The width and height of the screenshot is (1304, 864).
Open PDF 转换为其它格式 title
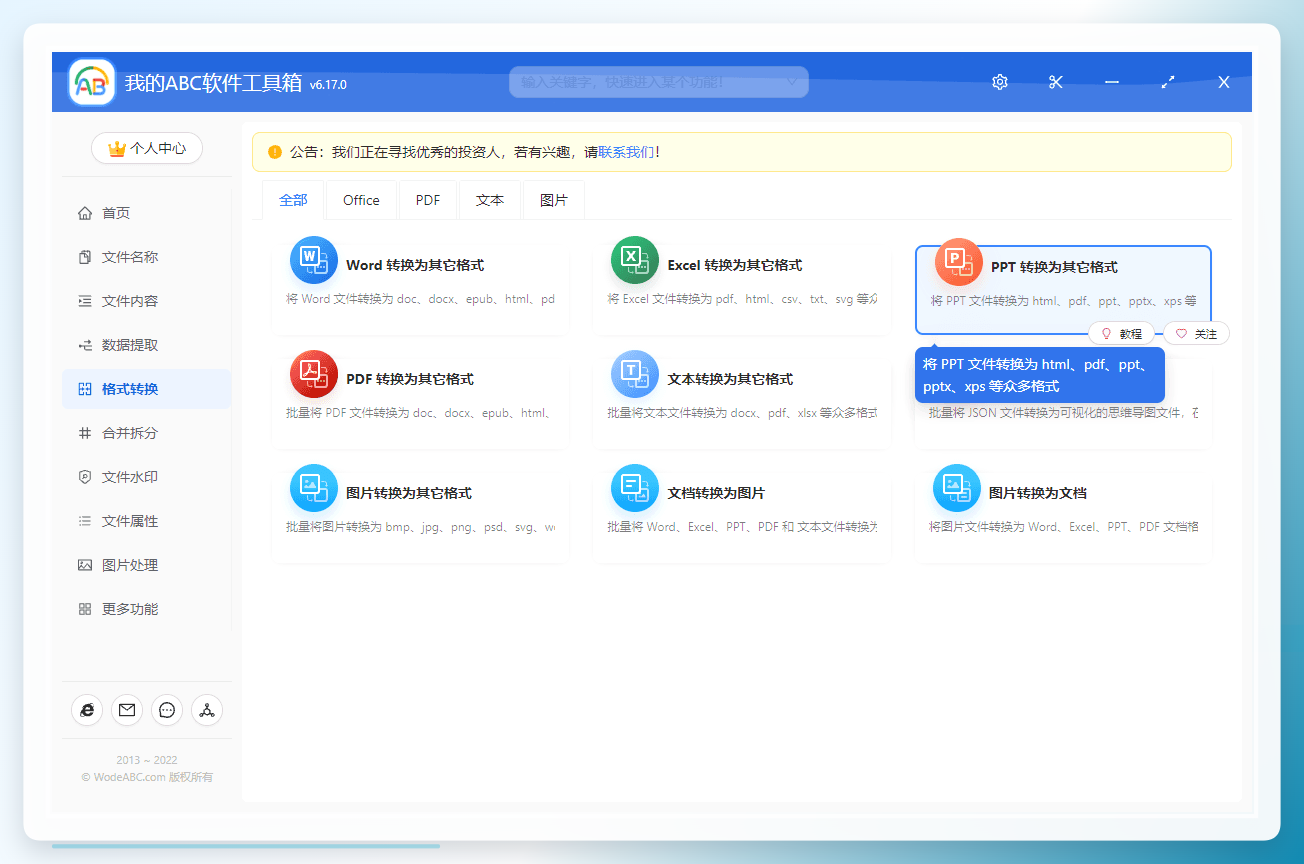410,379
